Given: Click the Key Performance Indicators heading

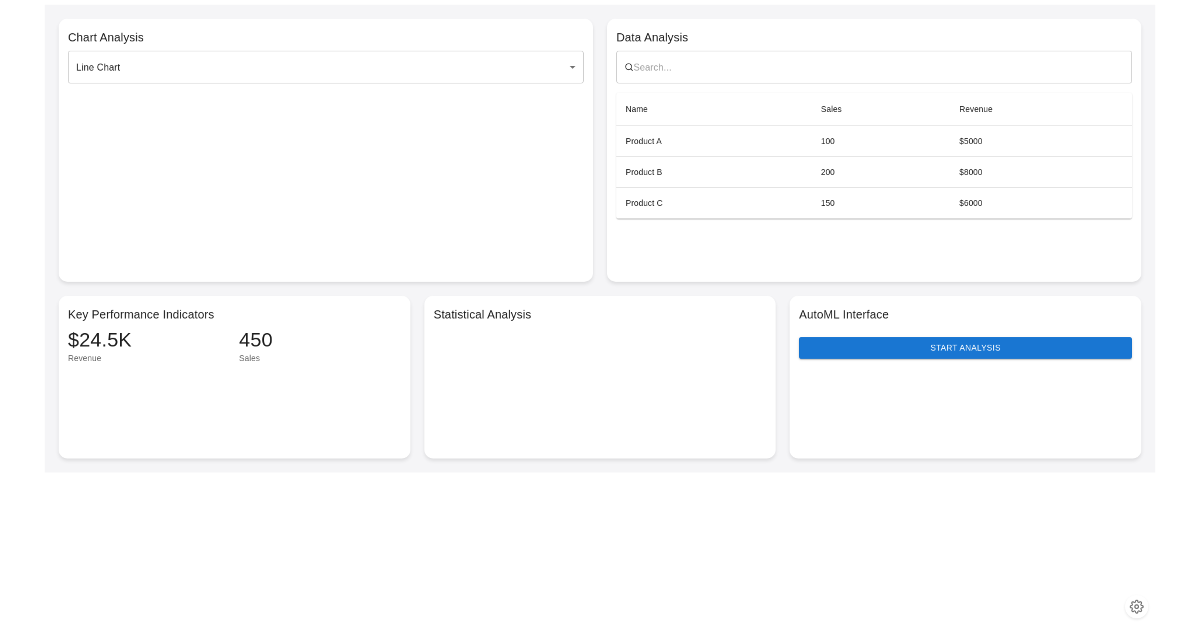Looking at the screenshot, I should pyautogui.click(x=140, y=314).
